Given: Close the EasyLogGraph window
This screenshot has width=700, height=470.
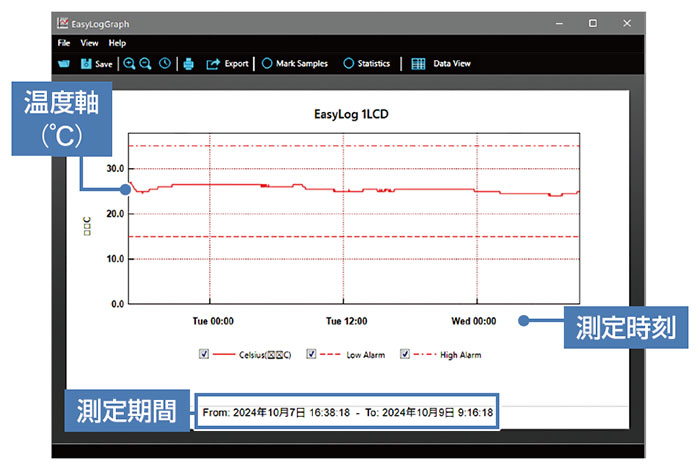Looking at the screenshot, I should point(627,23).
